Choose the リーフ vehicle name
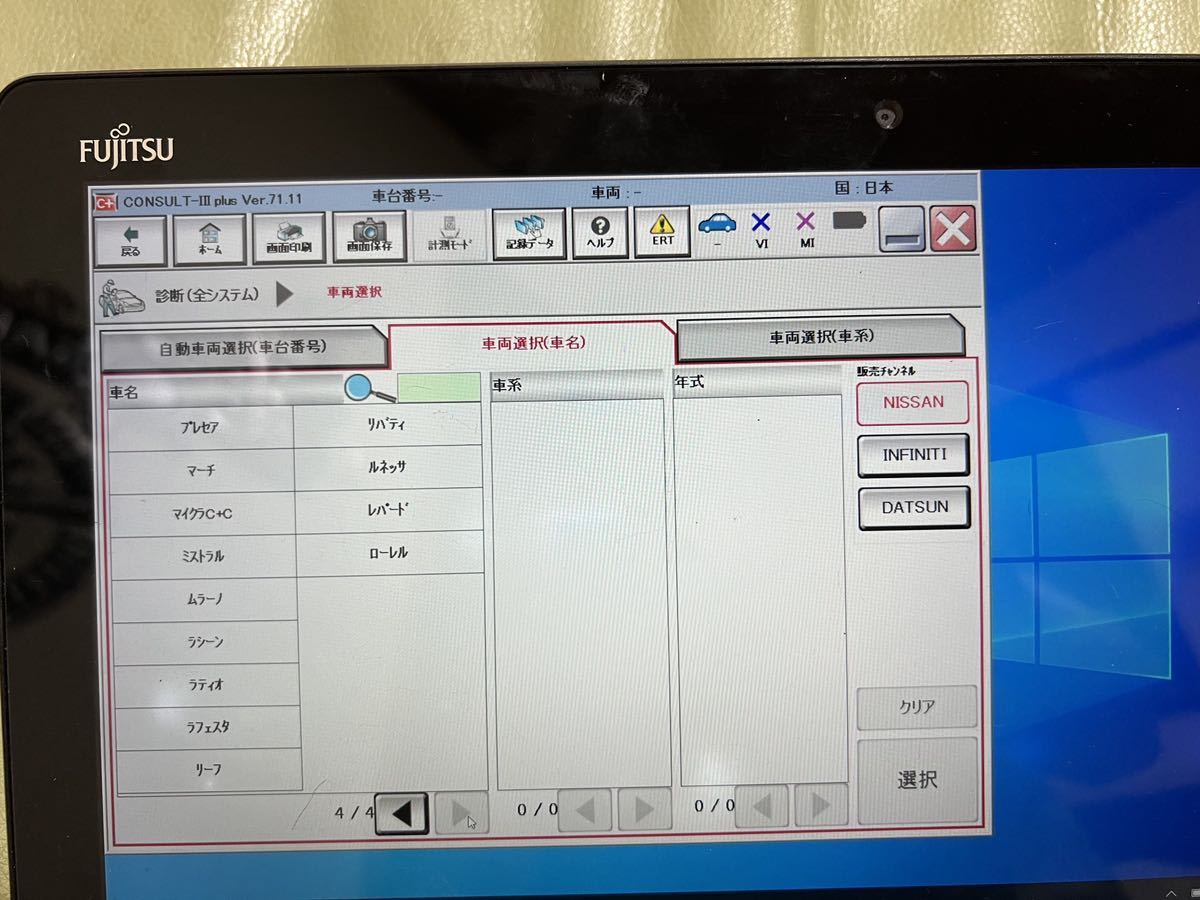Screen dimensions: 1200x900 pyautogui.click(x=208, y=770)
